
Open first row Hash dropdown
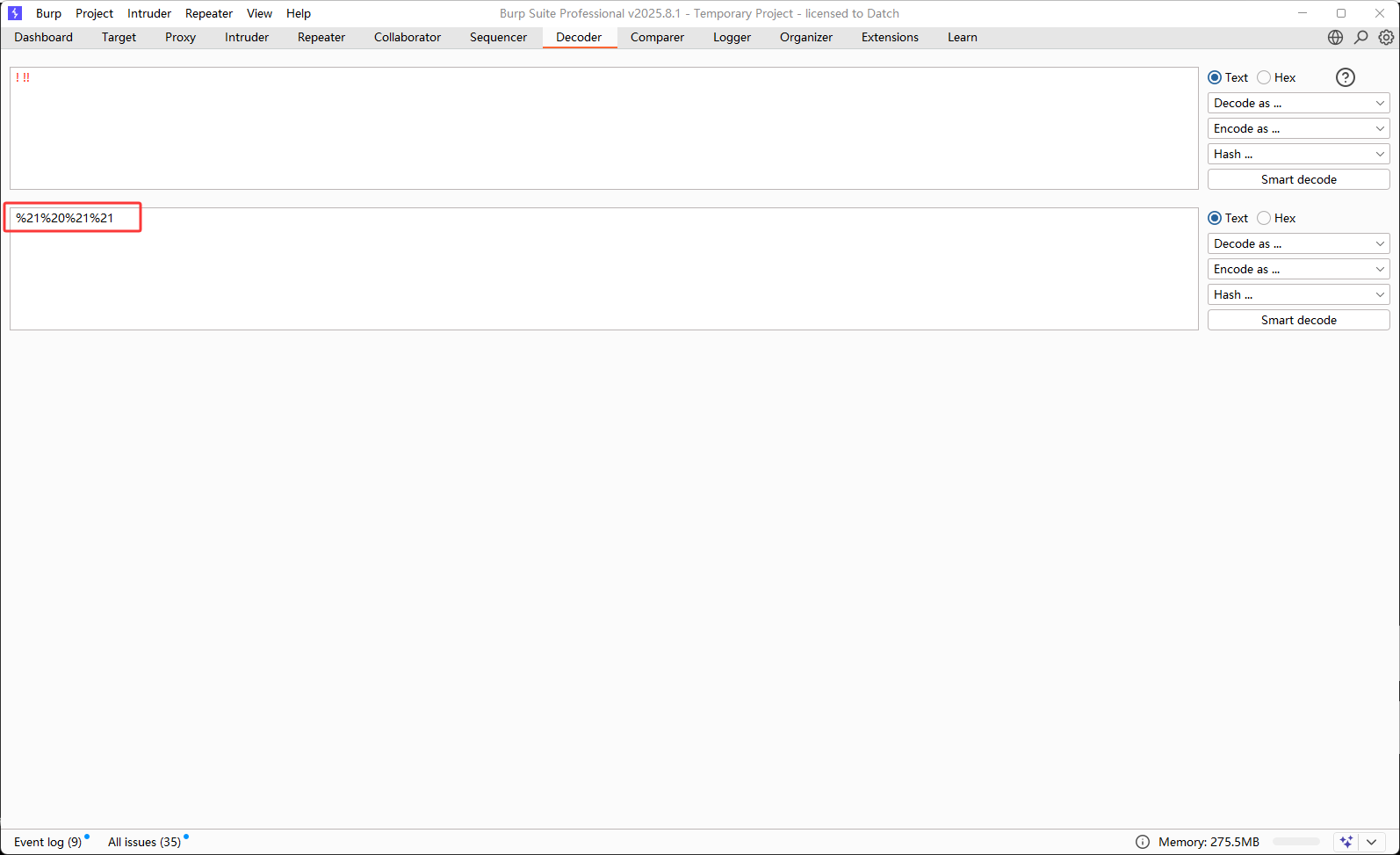(x=1298, y=154)
